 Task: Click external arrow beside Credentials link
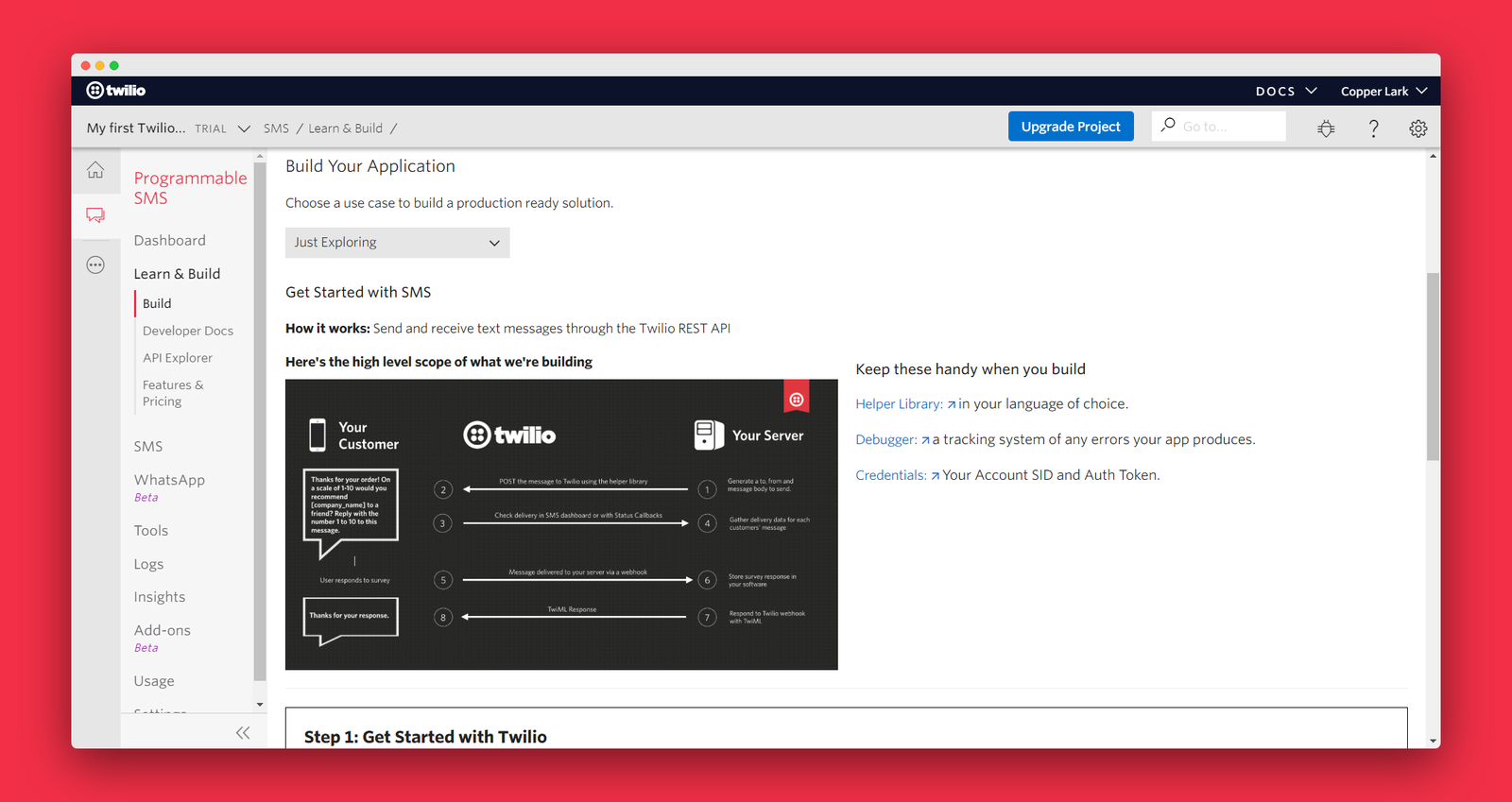(x=936, y=476)
